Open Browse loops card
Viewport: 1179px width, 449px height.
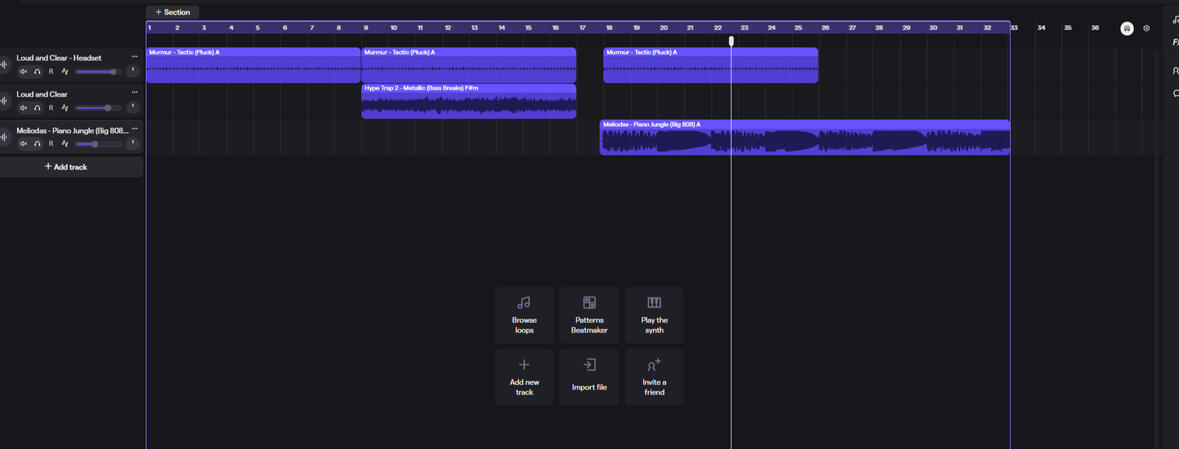pyautogui.click(x=524, y=315)
